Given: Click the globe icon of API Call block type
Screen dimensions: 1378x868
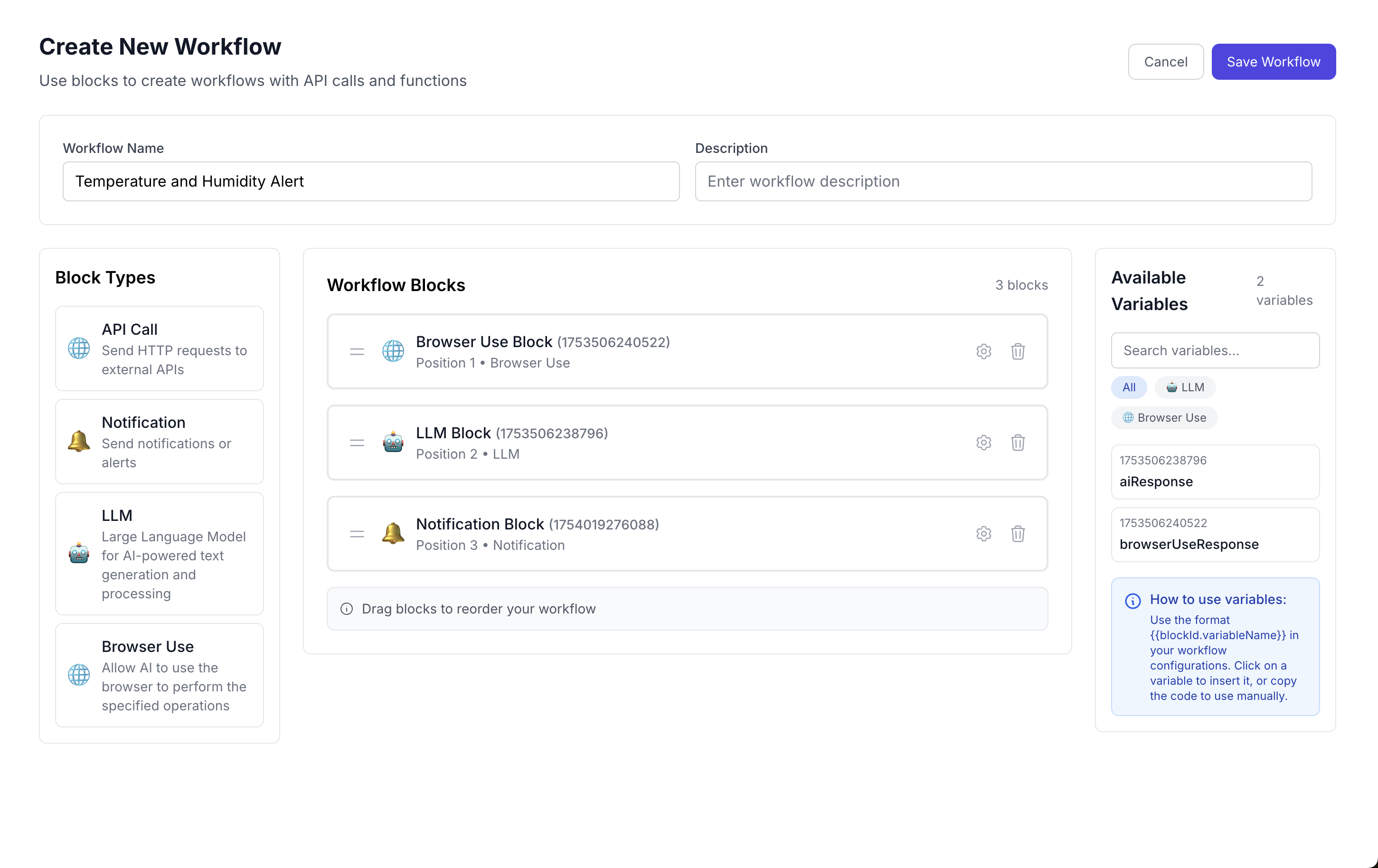Looking at the screenshot, I should [x=79, y=348].
